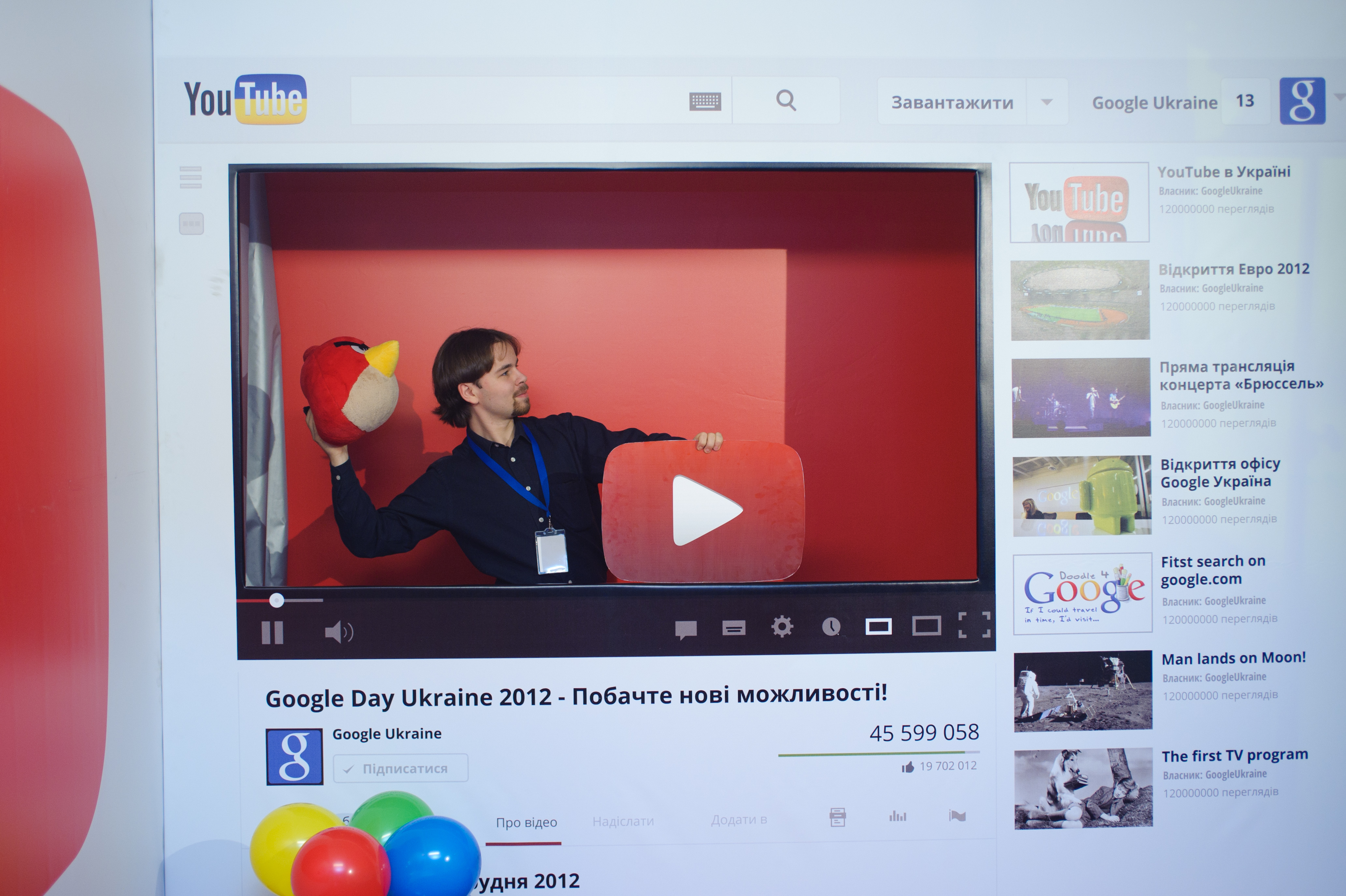The width and height of the screenshot is (1346, 896).
Task: Open the statistics bar-chart icon
Action: point(898,816)
